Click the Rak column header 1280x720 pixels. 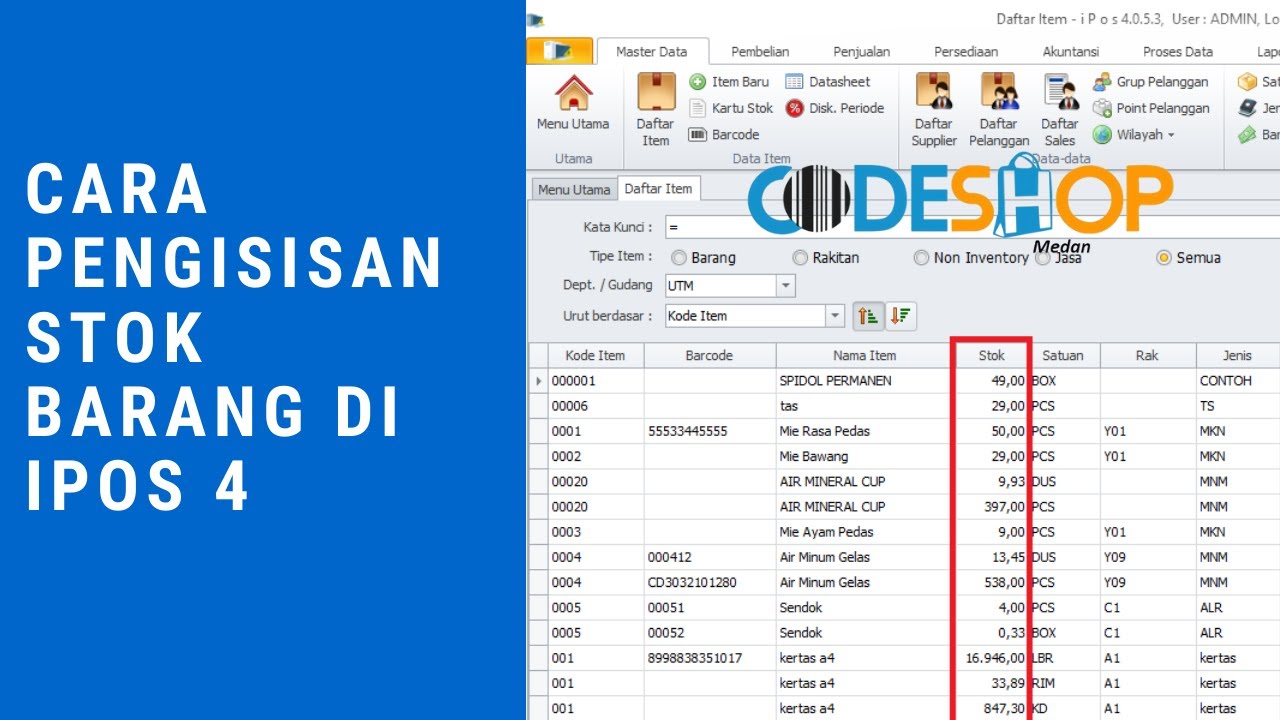[1147, 355]
